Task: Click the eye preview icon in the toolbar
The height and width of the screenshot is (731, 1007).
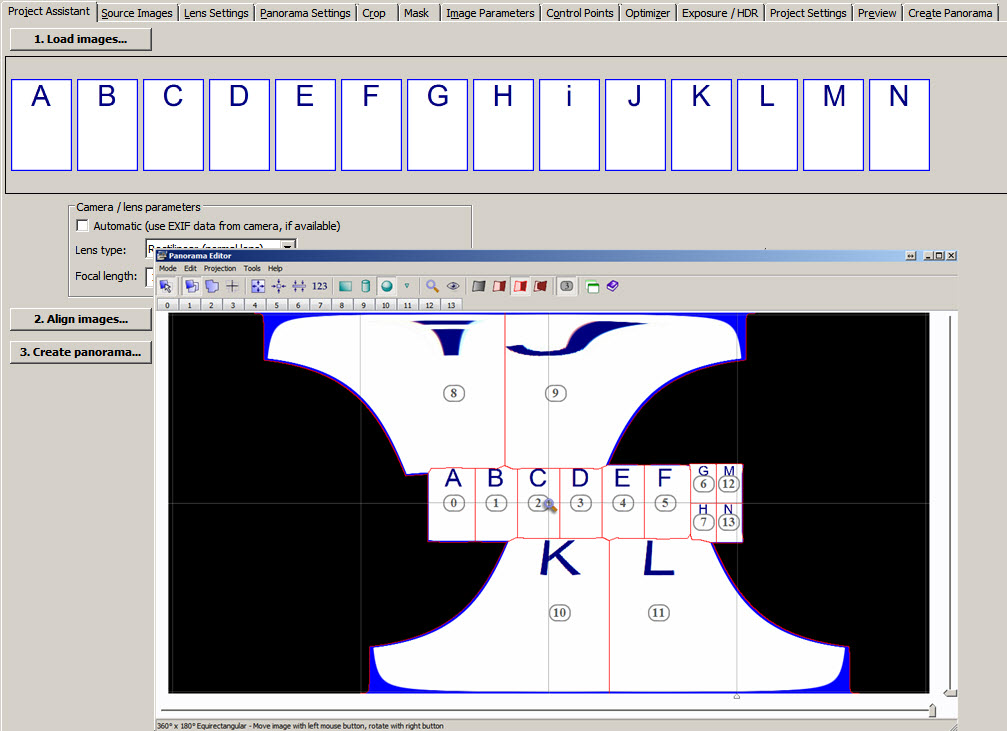Action: click(453, 286)
